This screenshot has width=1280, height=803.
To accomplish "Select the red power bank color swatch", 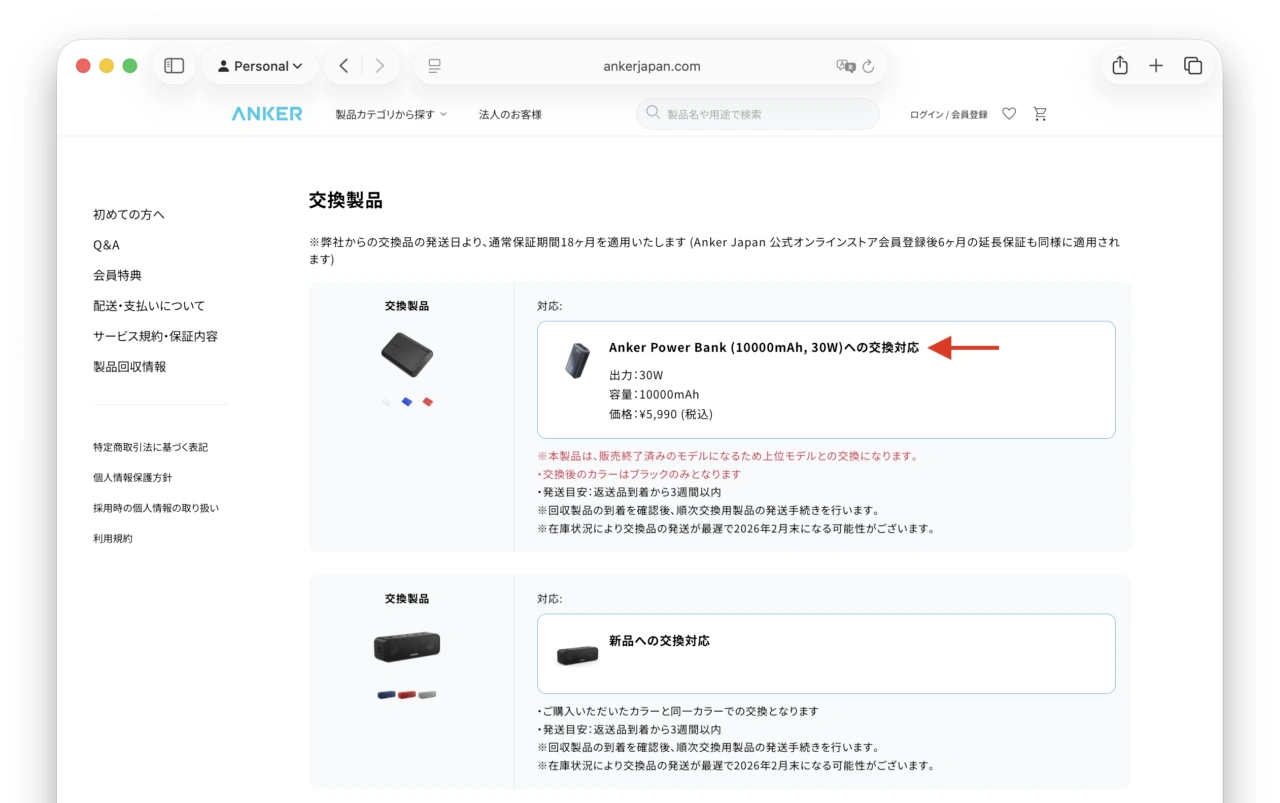I will tap(427, 402).
